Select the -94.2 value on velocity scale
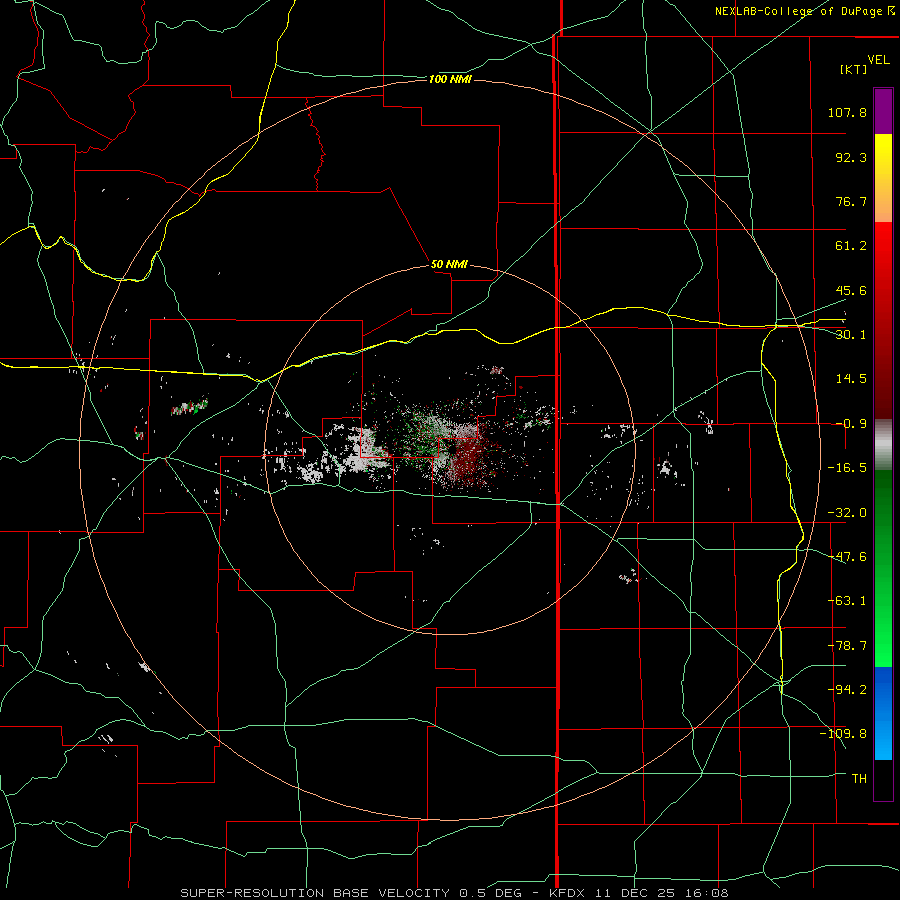 847,689
